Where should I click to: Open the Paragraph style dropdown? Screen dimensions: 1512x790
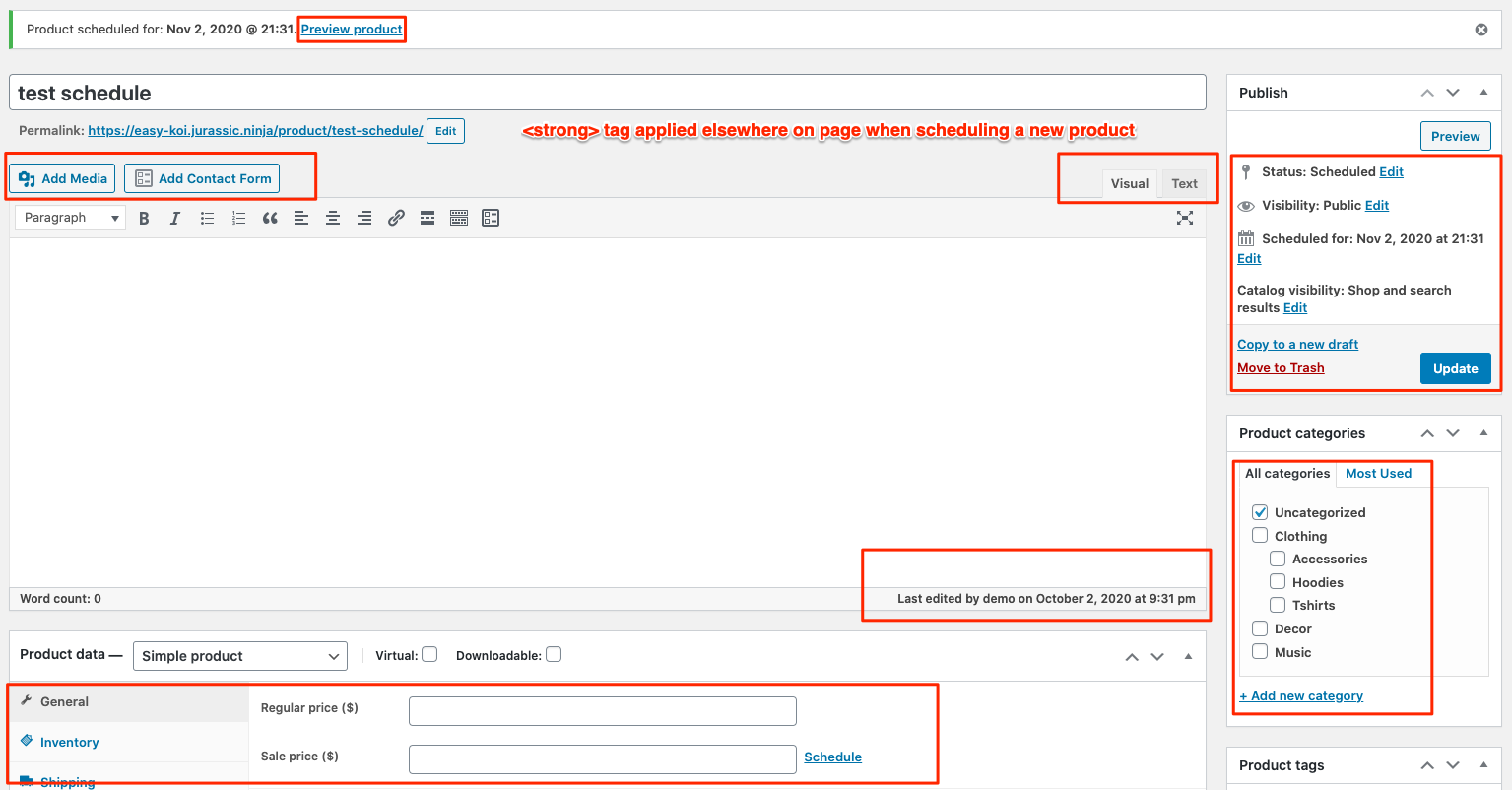(x=69, y=217)
